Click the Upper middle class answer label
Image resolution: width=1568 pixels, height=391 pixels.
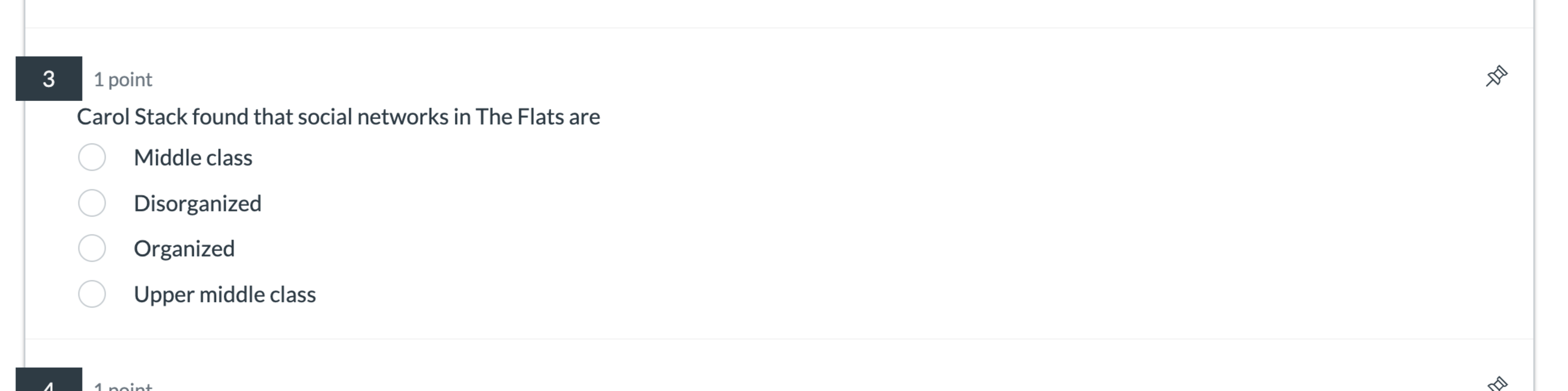coord(225,293)
